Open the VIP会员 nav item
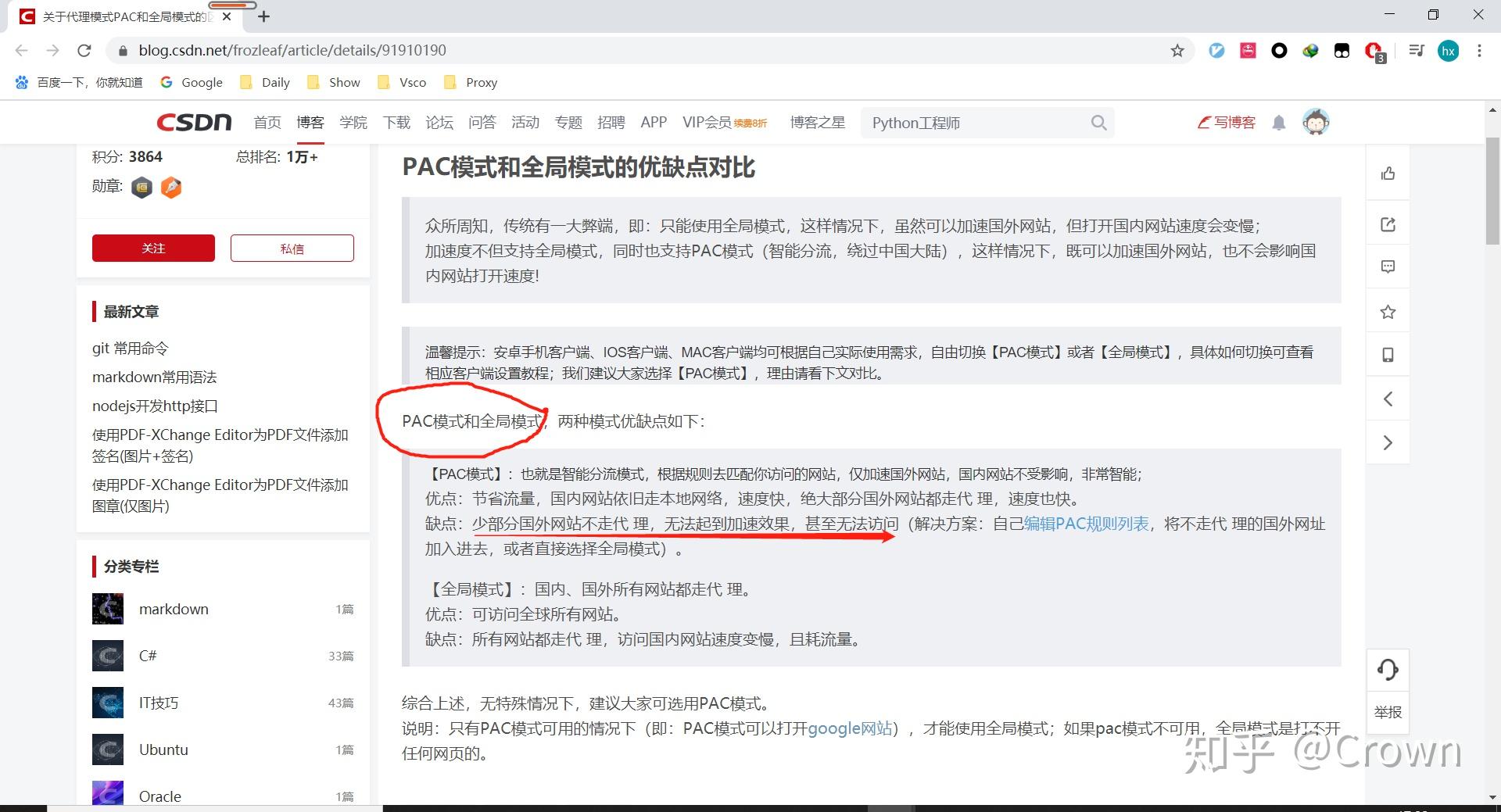This screenshot has width=1501, height=812. (x=725, y=123)
